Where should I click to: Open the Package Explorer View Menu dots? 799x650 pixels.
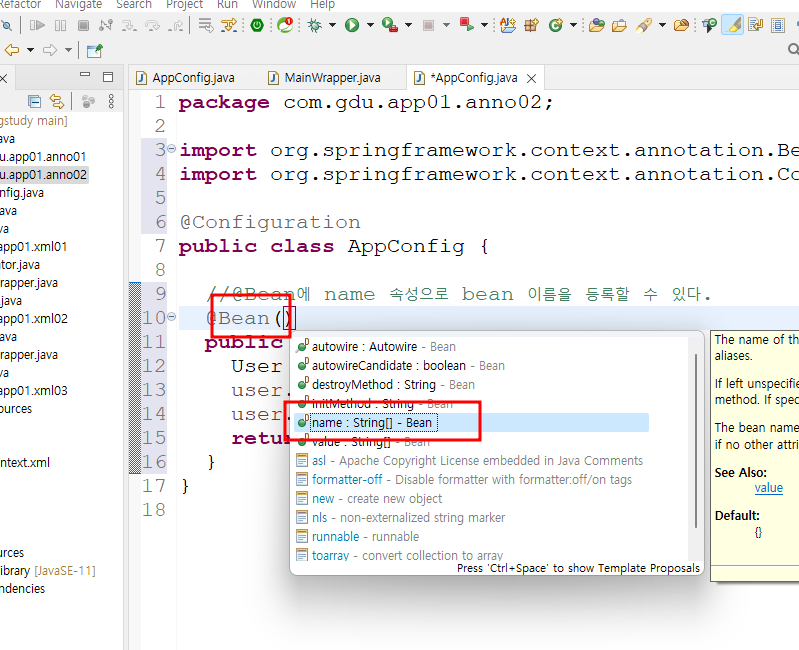[111, 101]
